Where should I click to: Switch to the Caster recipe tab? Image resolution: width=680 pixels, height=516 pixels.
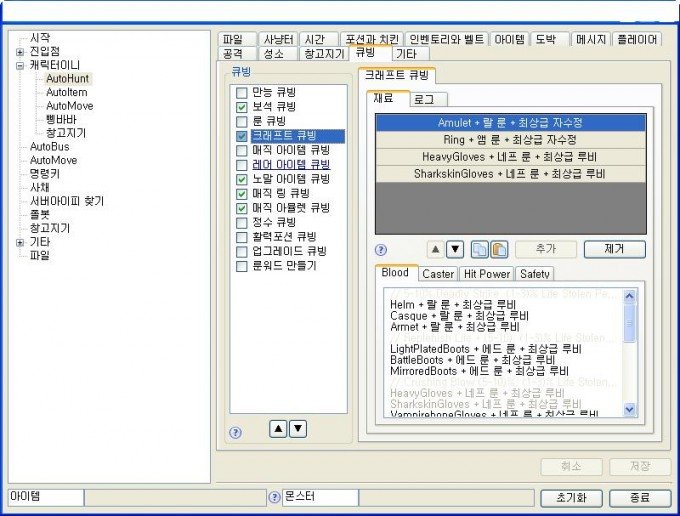(437, 273)
